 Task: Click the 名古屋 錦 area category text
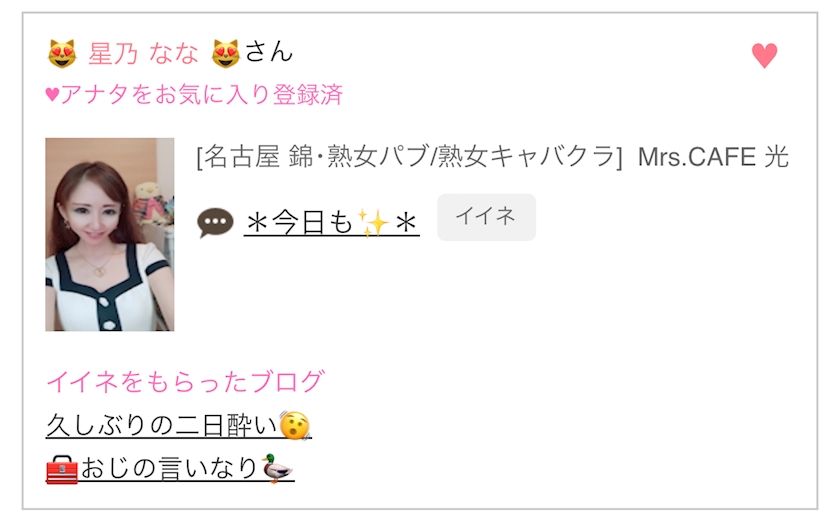[258, 157]
